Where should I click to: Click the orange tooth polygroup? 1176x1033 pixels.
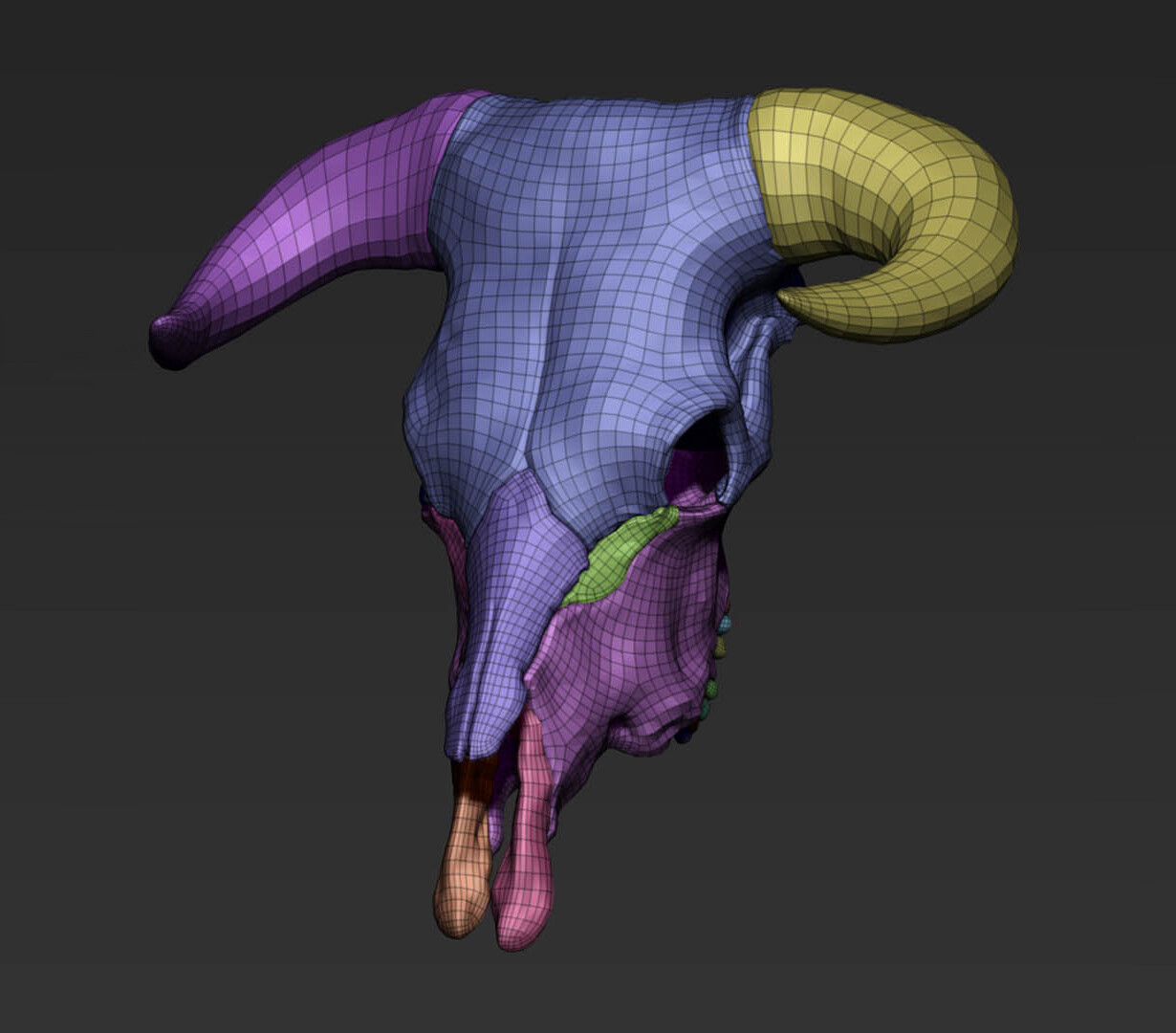[466, 848]
